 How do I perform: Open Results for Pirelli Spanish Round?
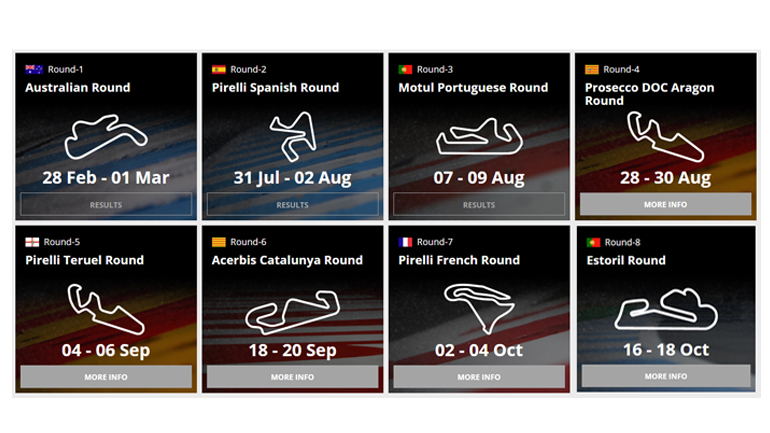292,205
